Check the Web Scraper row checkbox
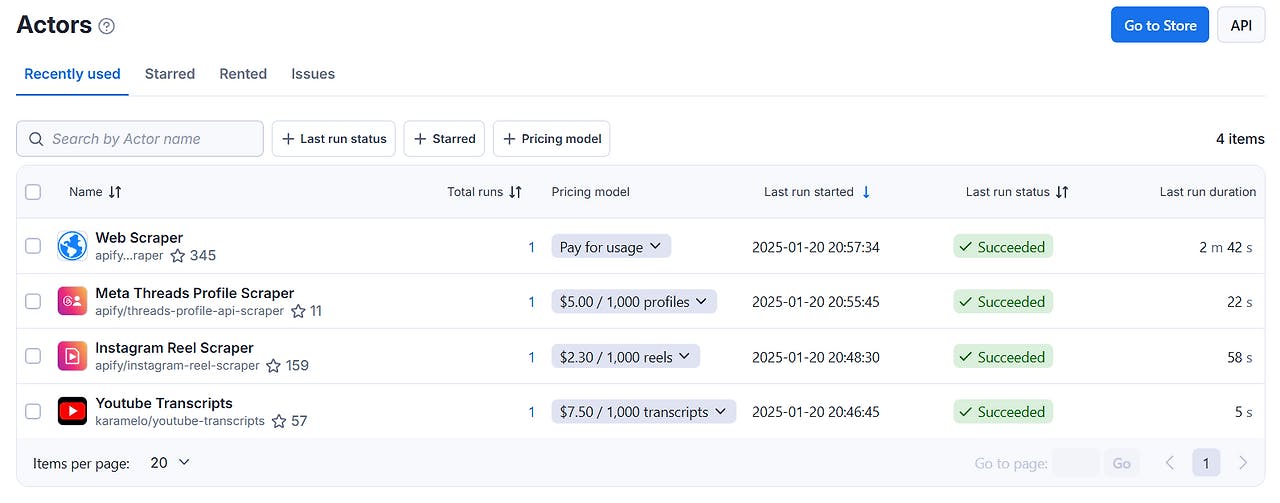Image resolution: width=1280 pixels, height=503 pixels. click(x=33, y=246)
